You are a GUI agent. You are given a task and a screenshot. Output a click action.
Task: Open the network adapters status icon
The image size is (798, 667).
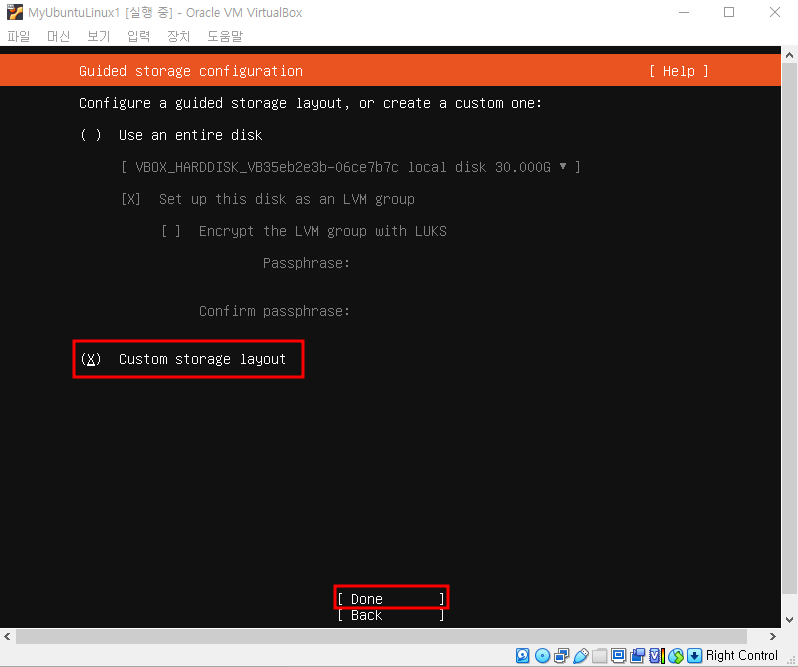562,655
